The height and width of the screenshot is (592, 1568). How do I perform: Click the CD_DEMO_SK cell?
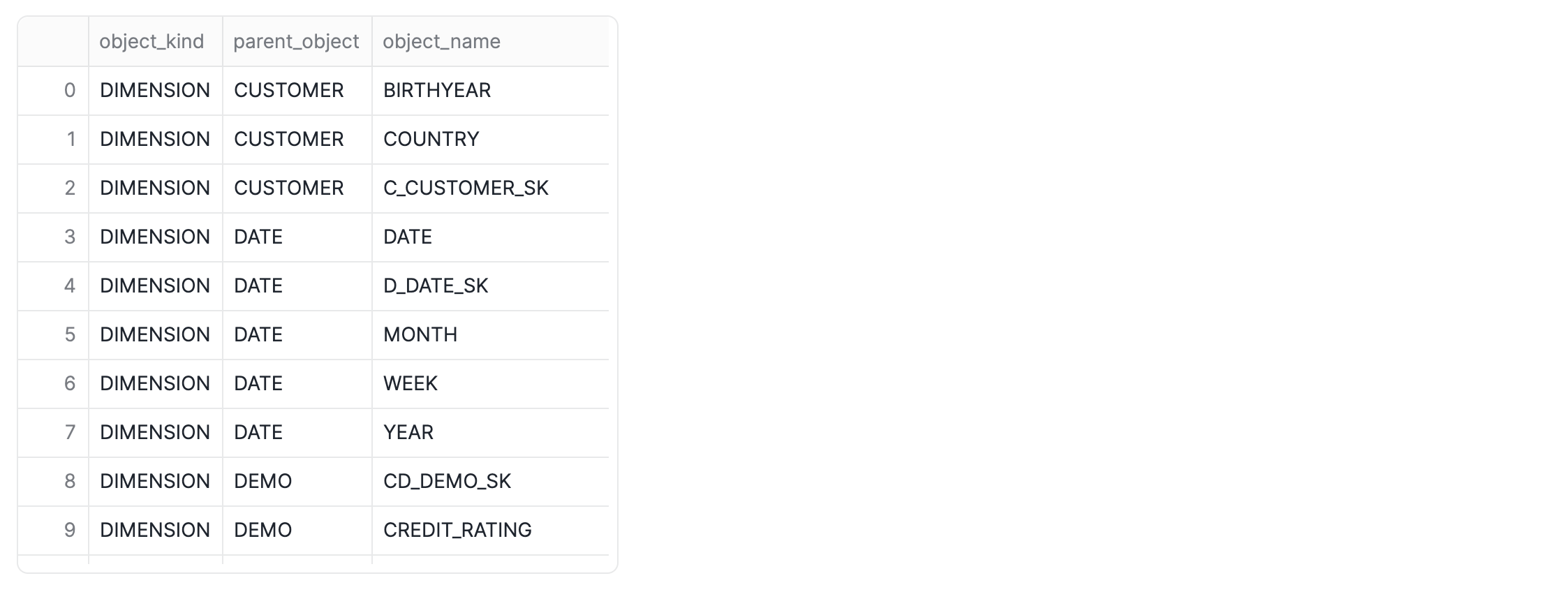[490, 482]
